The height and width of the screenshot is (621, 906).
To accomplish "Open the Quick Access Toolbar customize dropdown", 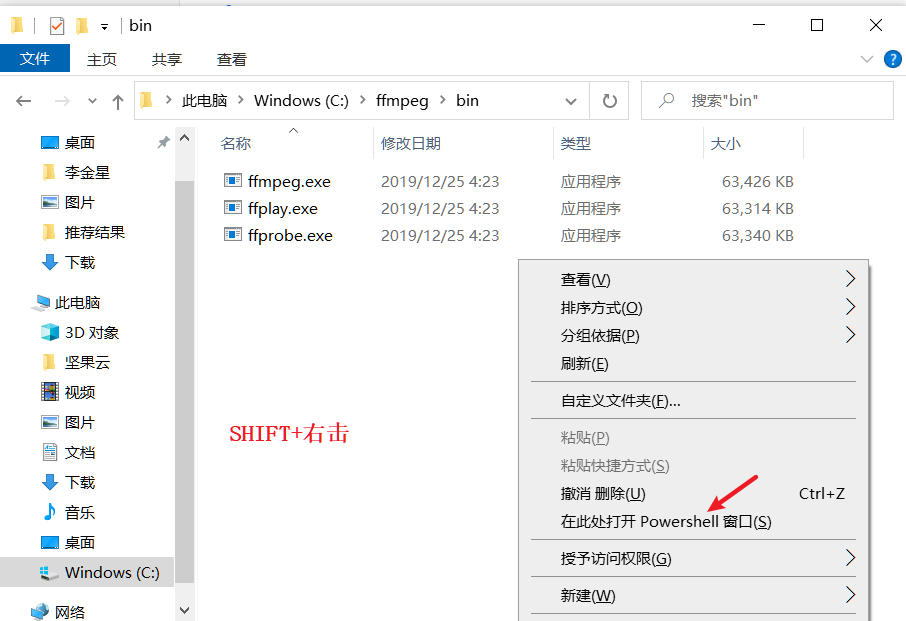I will [x=104, y=27].
